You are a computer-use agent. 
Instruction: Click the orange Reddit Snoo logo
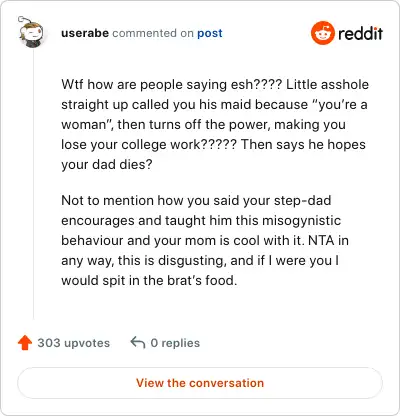click(x=322, y=33)
